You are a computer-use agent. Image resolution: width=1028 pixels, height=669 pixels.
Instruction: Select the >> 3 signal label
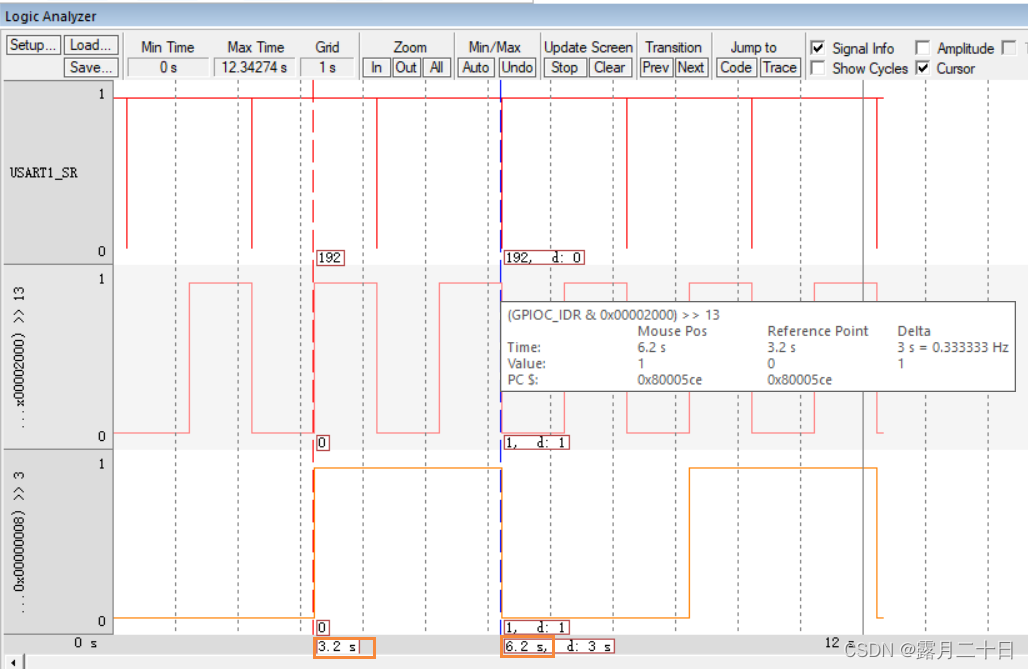[x=19, y=542]
